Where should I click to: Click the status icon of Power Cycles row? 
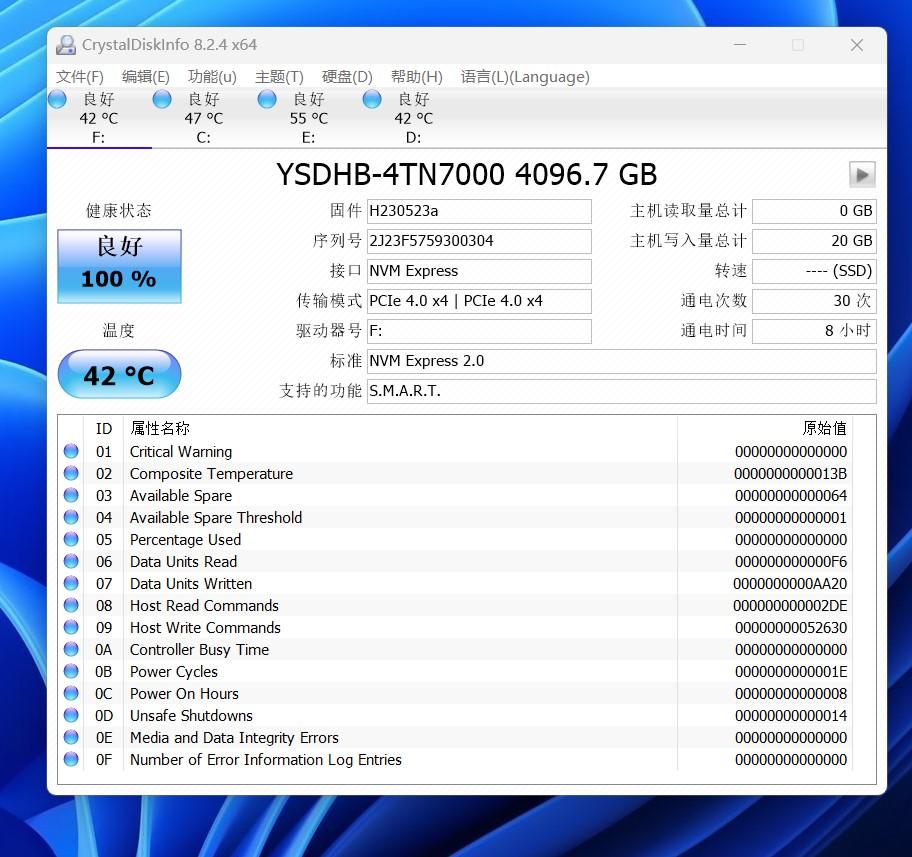[71, 671]
